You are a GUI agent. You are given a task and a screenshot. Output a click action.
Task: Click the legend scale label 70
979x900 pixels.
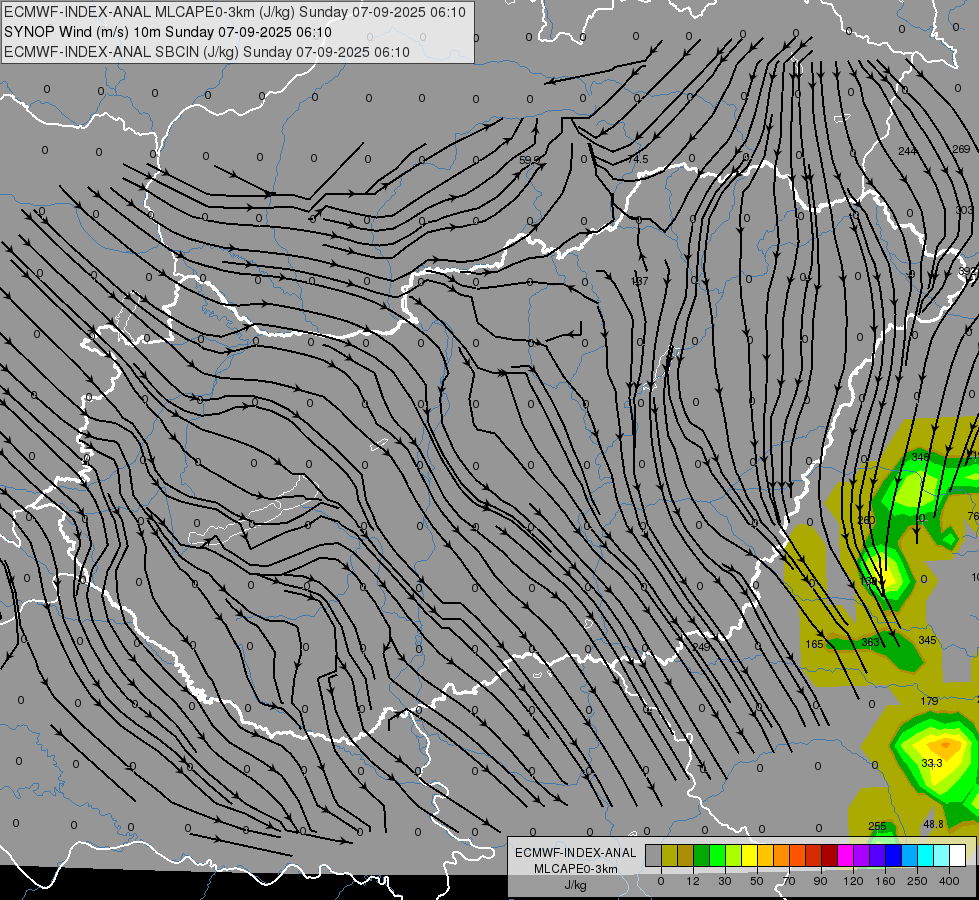tap(789, 881)
